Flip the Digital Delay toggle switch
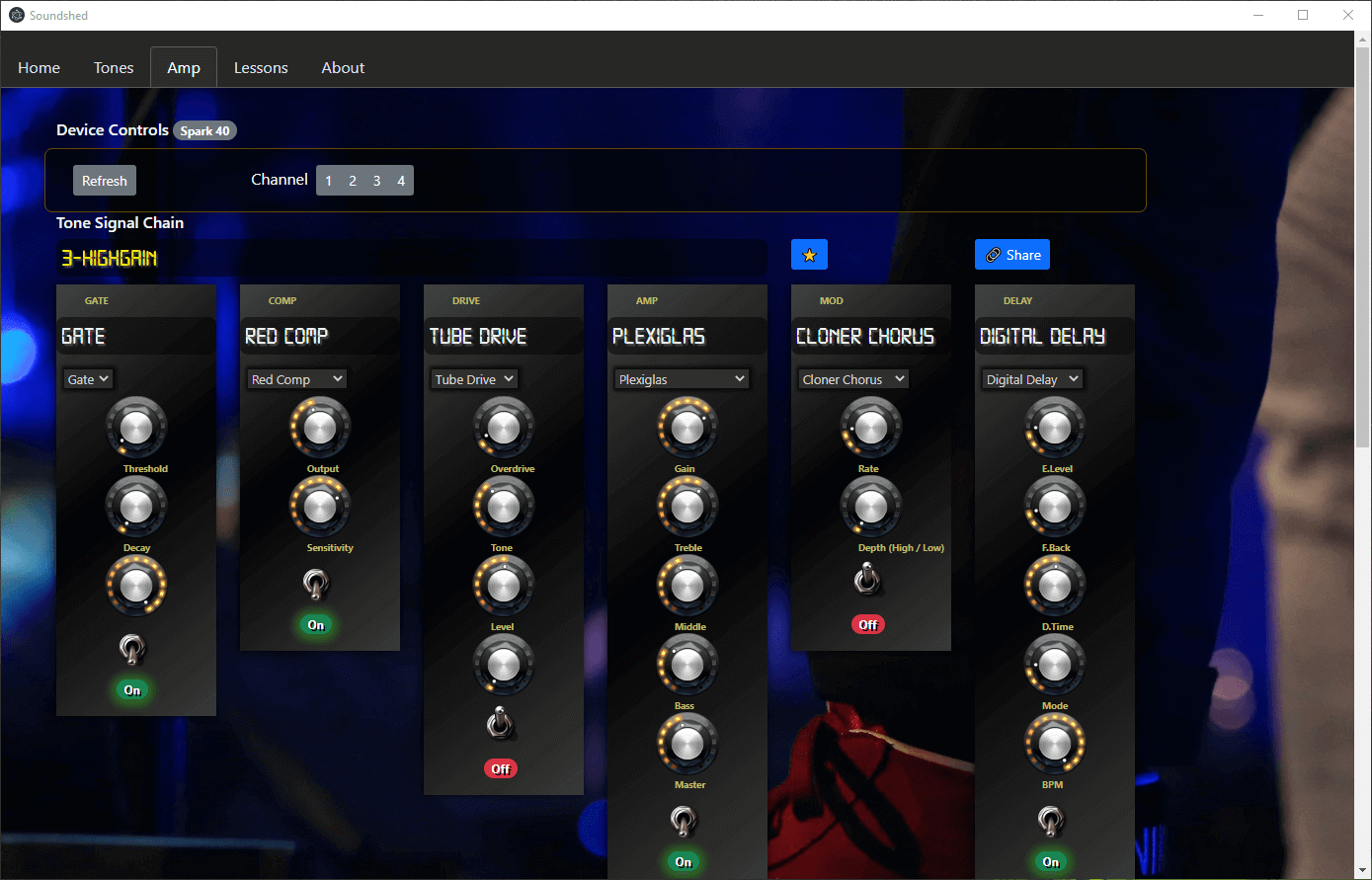 [1051, 820]
